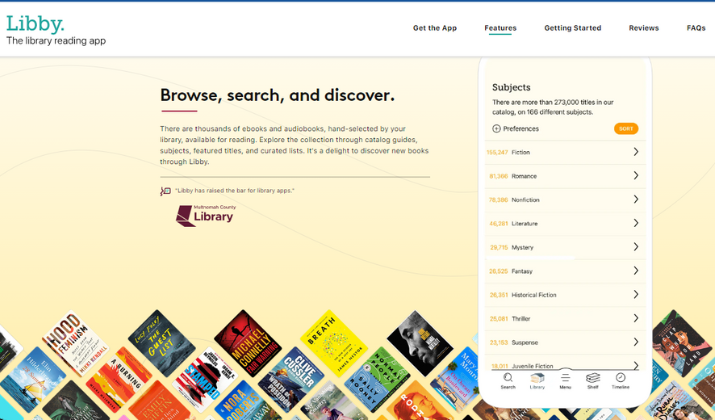The image size is (715, 420).
Task: Click the yellow Breath book cover
Action: pos(334,343)
